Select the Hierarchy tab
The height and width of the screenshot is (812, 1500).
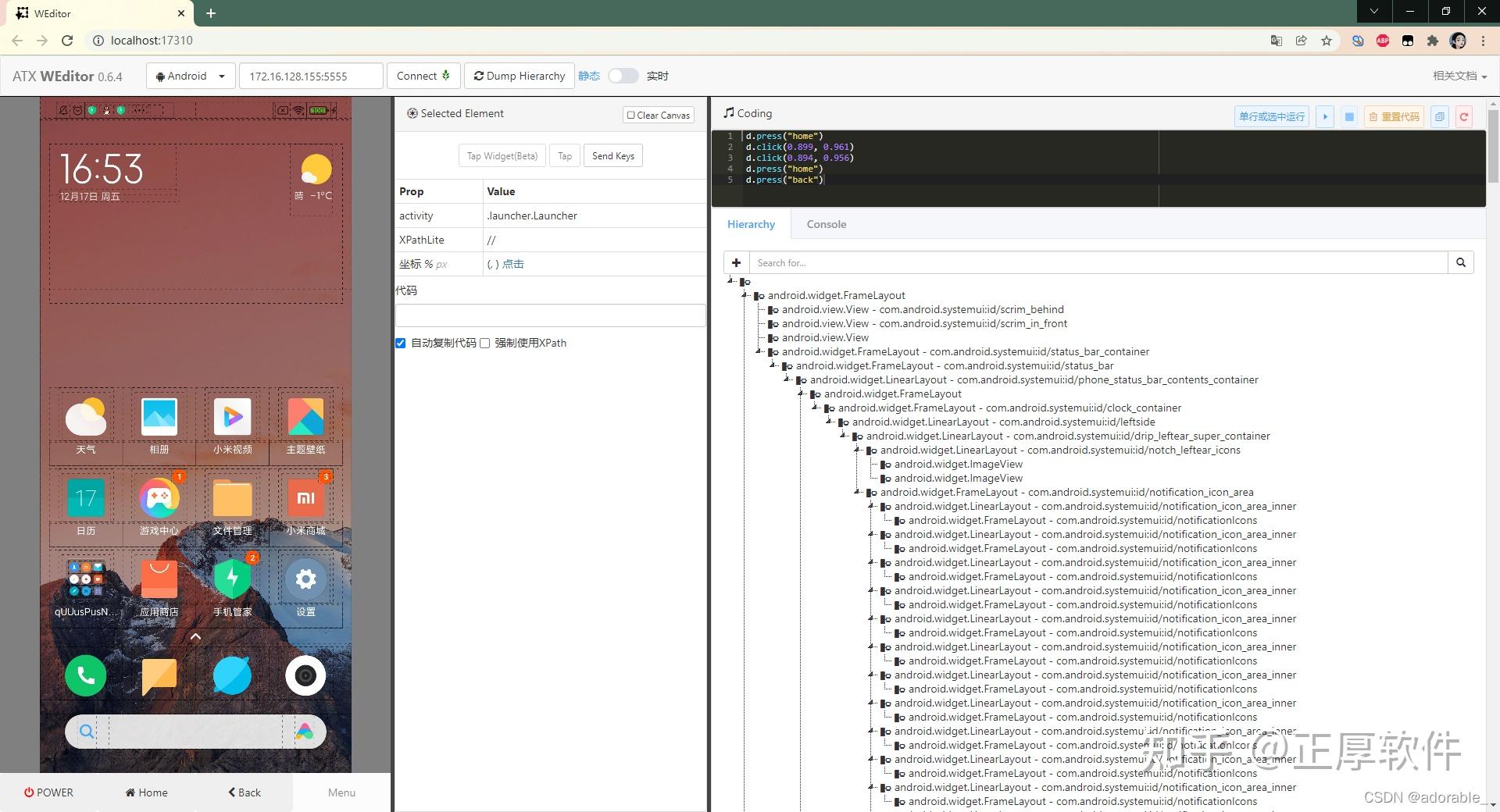pyautogui.click(x=751, y=224)
